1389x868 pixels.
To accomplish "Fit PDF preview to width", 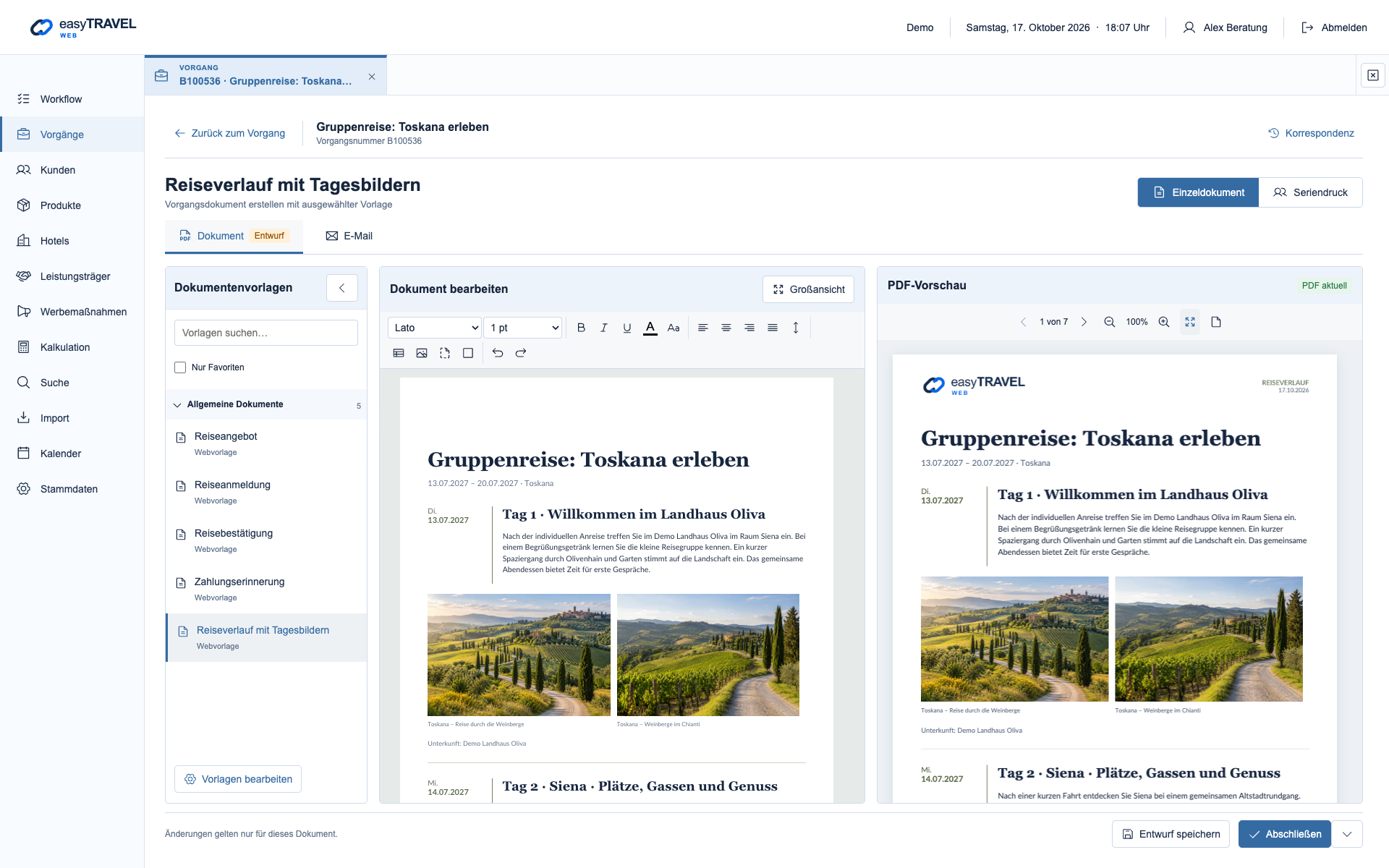I will (x=1190, y=322).
